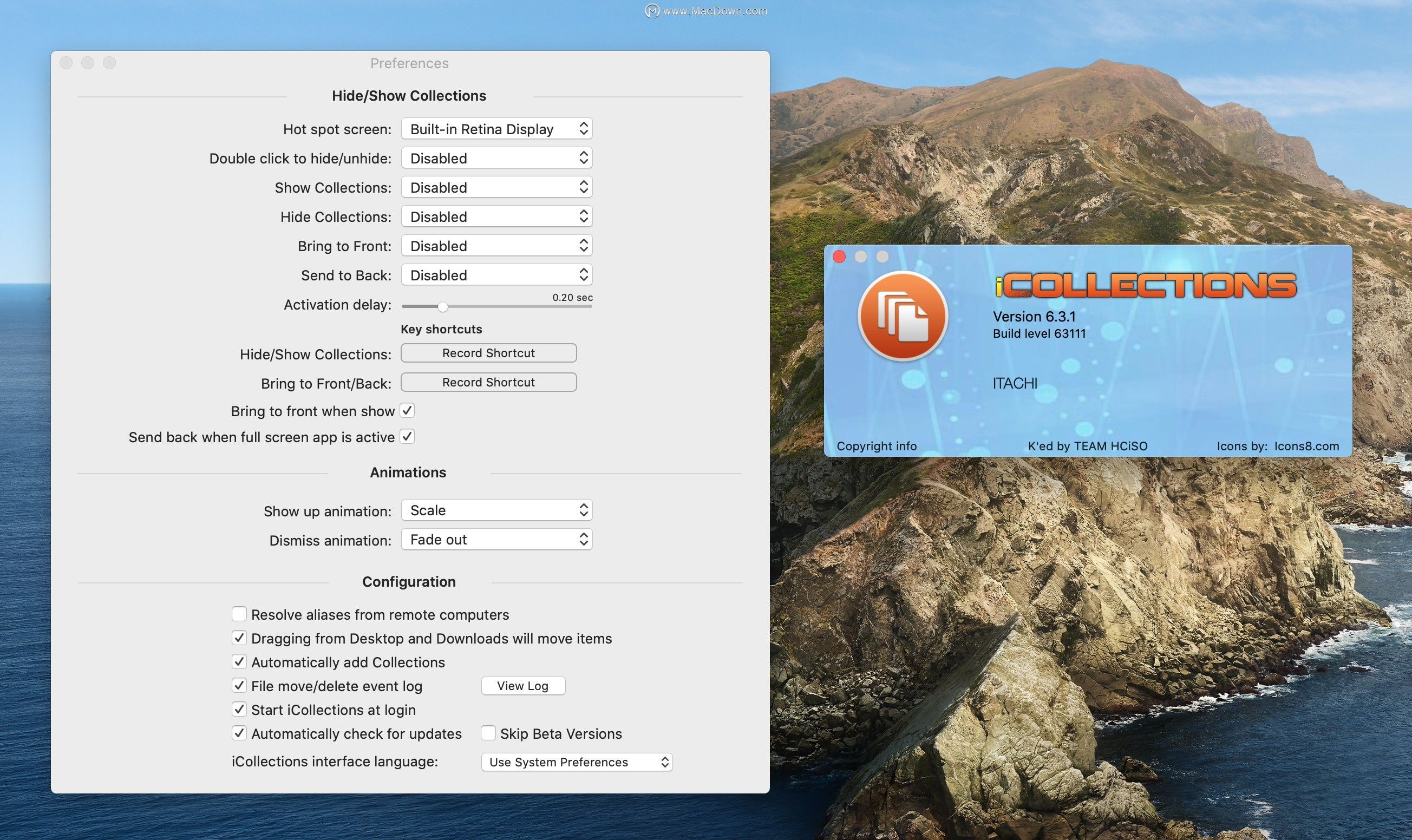
Task: Click Copyright info in About window
Action: coord(877,446)
